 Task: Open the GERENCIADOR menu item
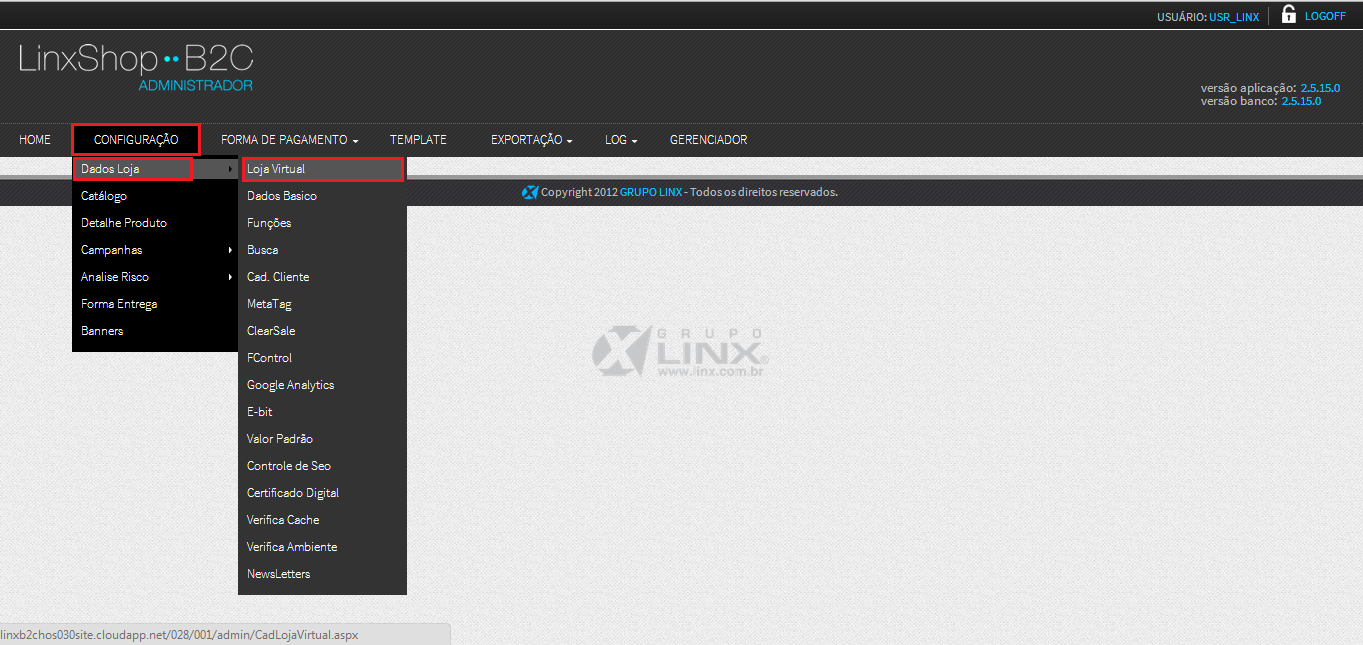click(x=708, y=140)
